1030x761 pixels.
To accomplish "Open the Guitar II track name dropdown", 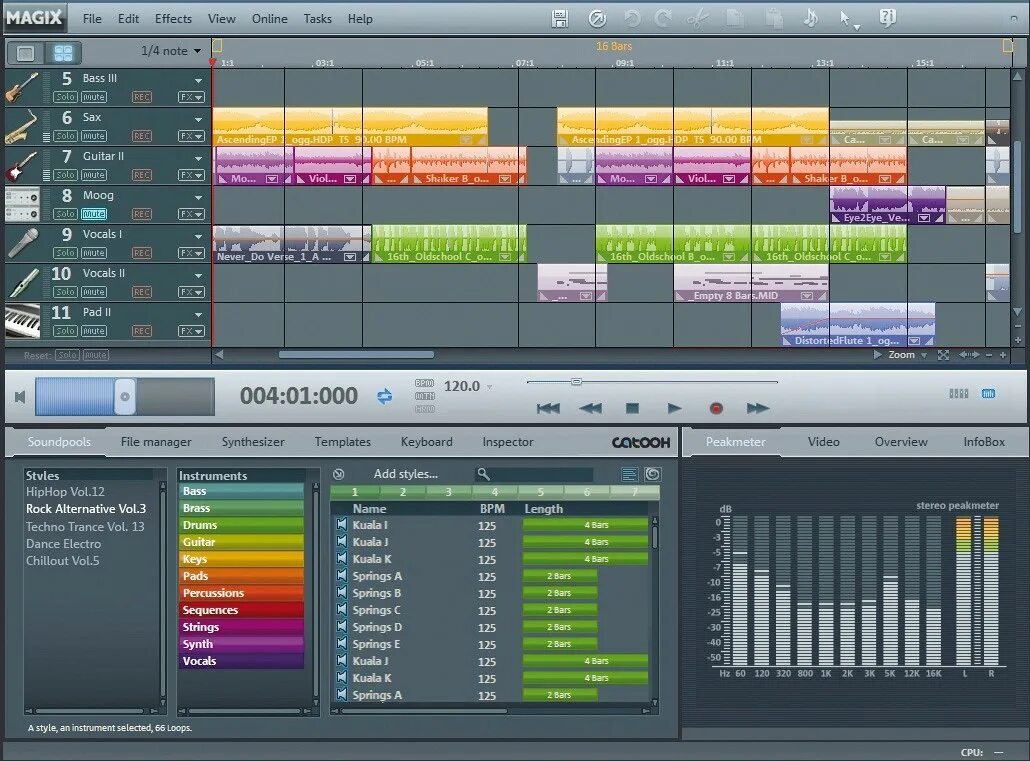I will [x=198, y=158].
